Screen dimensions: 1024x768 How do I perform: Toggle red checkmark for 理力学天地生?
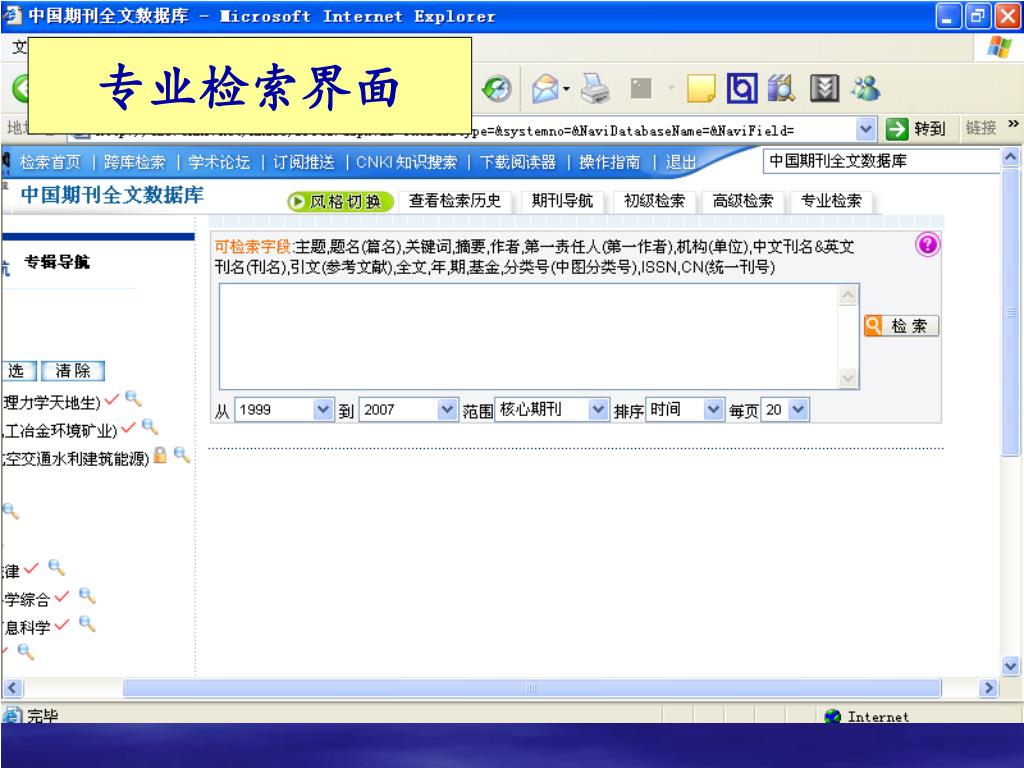[x=112, y=399]
